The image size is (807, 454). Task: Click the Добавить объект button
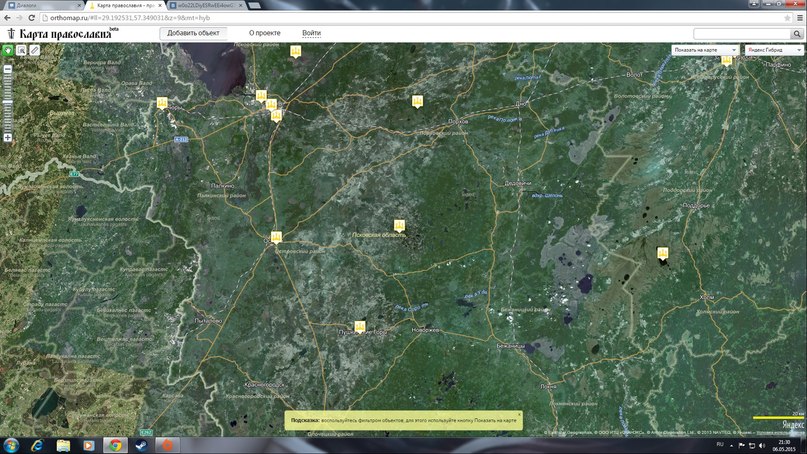point(193,33)
